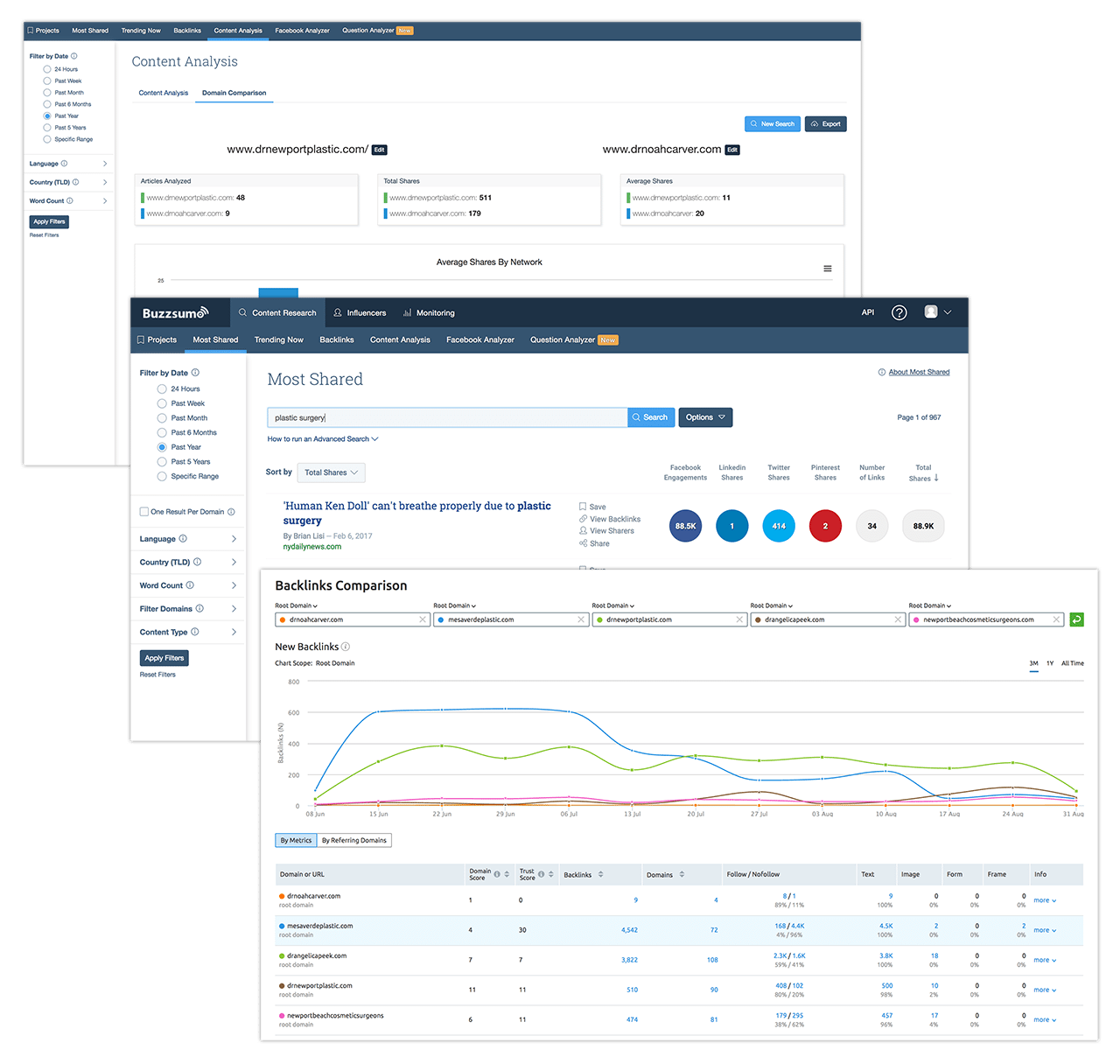Click the Share icon for the article
1120x1064 pixels.
point(583,543)
